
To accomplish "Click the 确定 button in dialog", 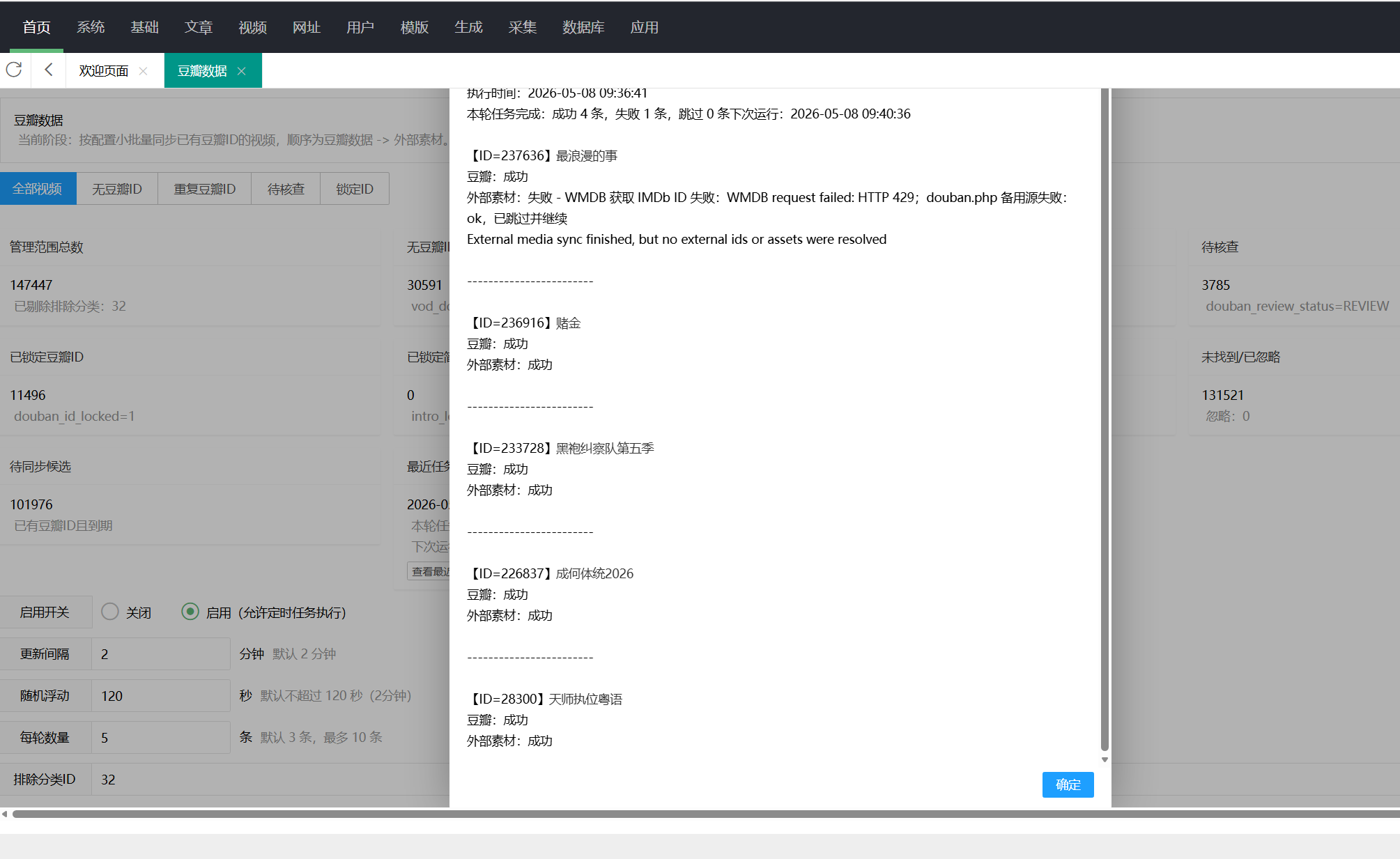I will click(1068, 784).
